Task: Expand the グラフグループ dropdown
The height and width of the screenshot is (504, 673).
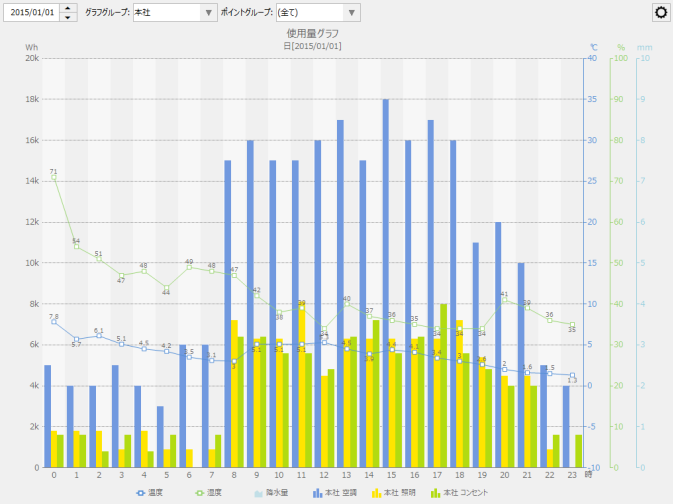Action: 208,13
